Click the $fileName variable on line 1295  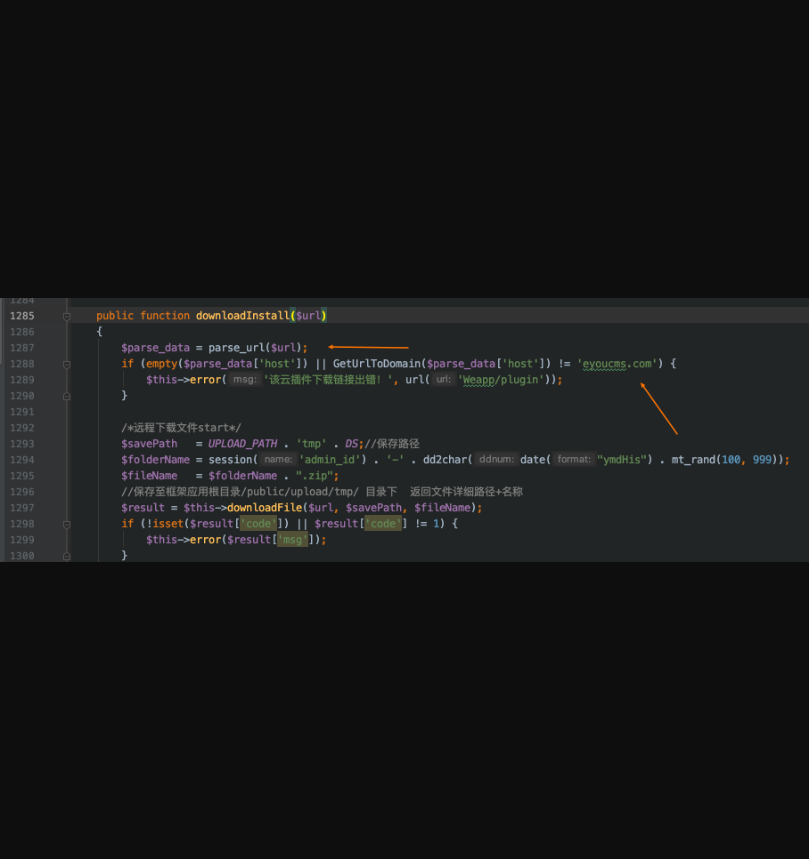click(x=149, y=476)
